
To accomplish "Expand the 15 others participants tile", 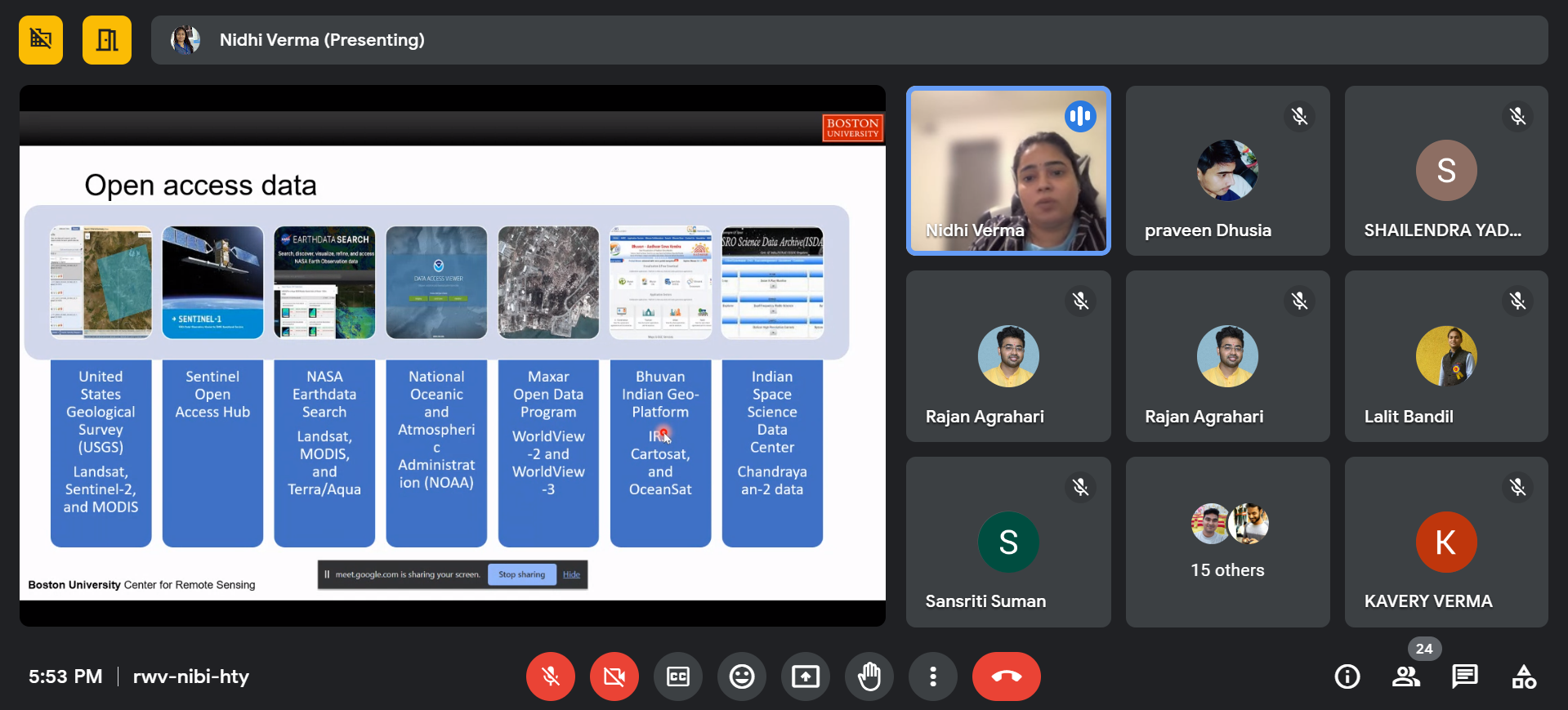I will 1227,542.
